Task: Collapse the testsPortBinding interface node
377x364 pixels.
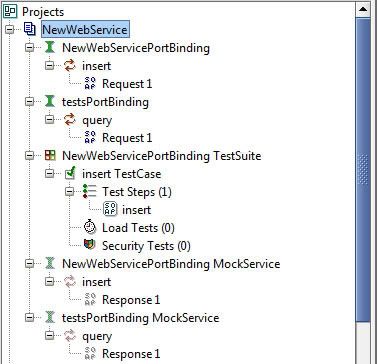Action: pyautogui.click(x=30, y=102)
